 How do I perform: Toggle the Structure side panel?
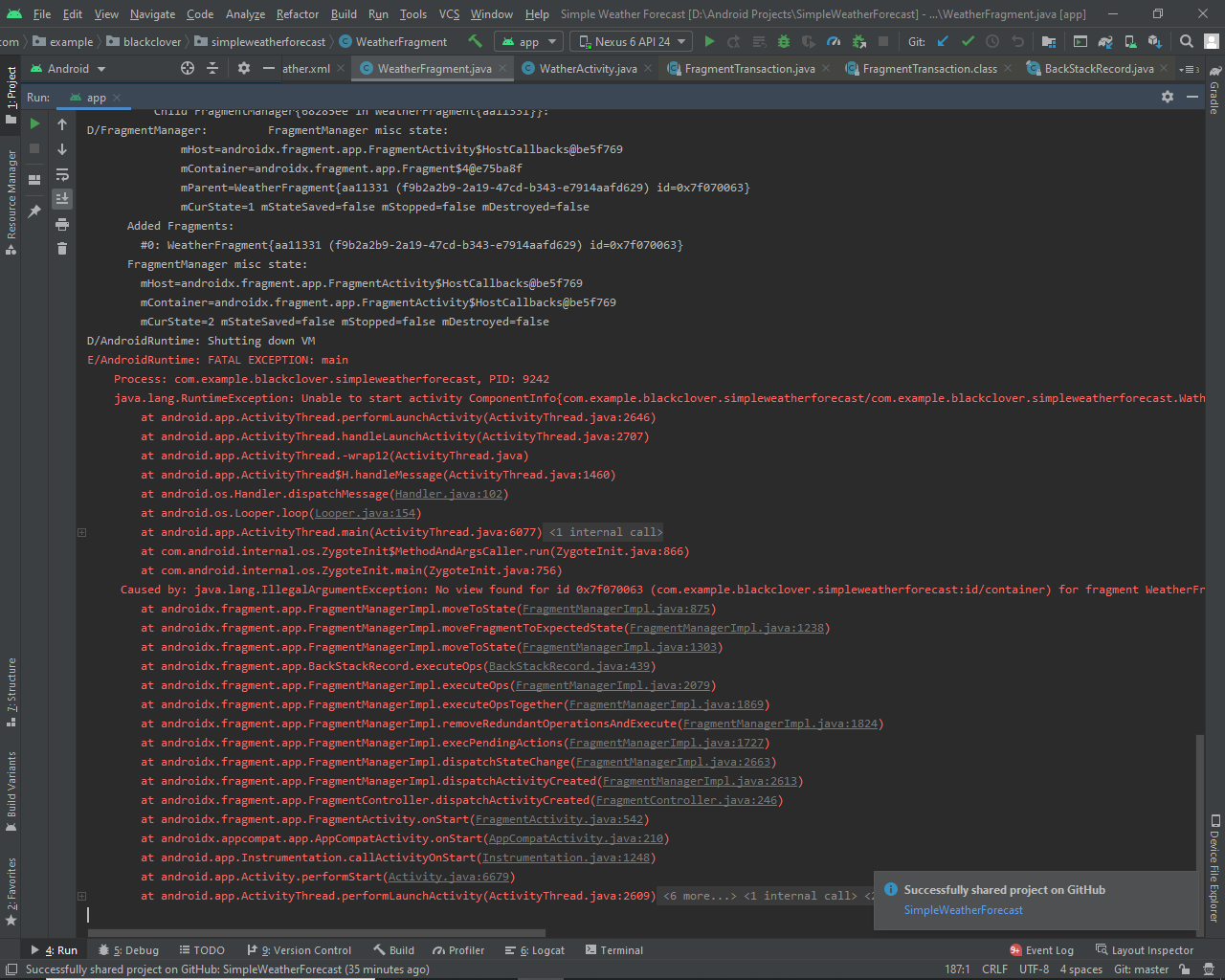pyautogui.click(x=11, y=692)
